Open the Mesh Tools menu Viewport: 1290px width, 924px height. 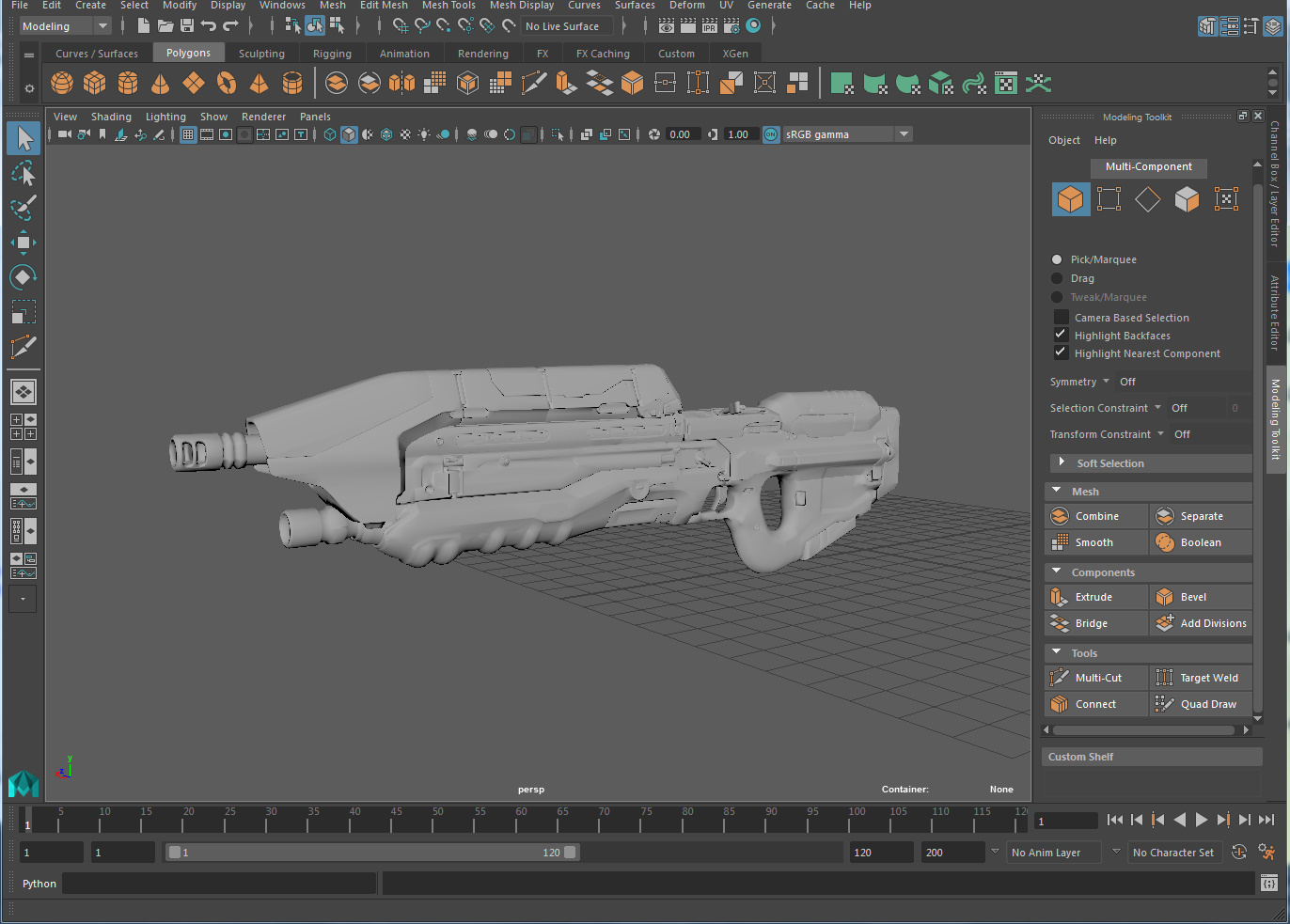coord(448,6)
